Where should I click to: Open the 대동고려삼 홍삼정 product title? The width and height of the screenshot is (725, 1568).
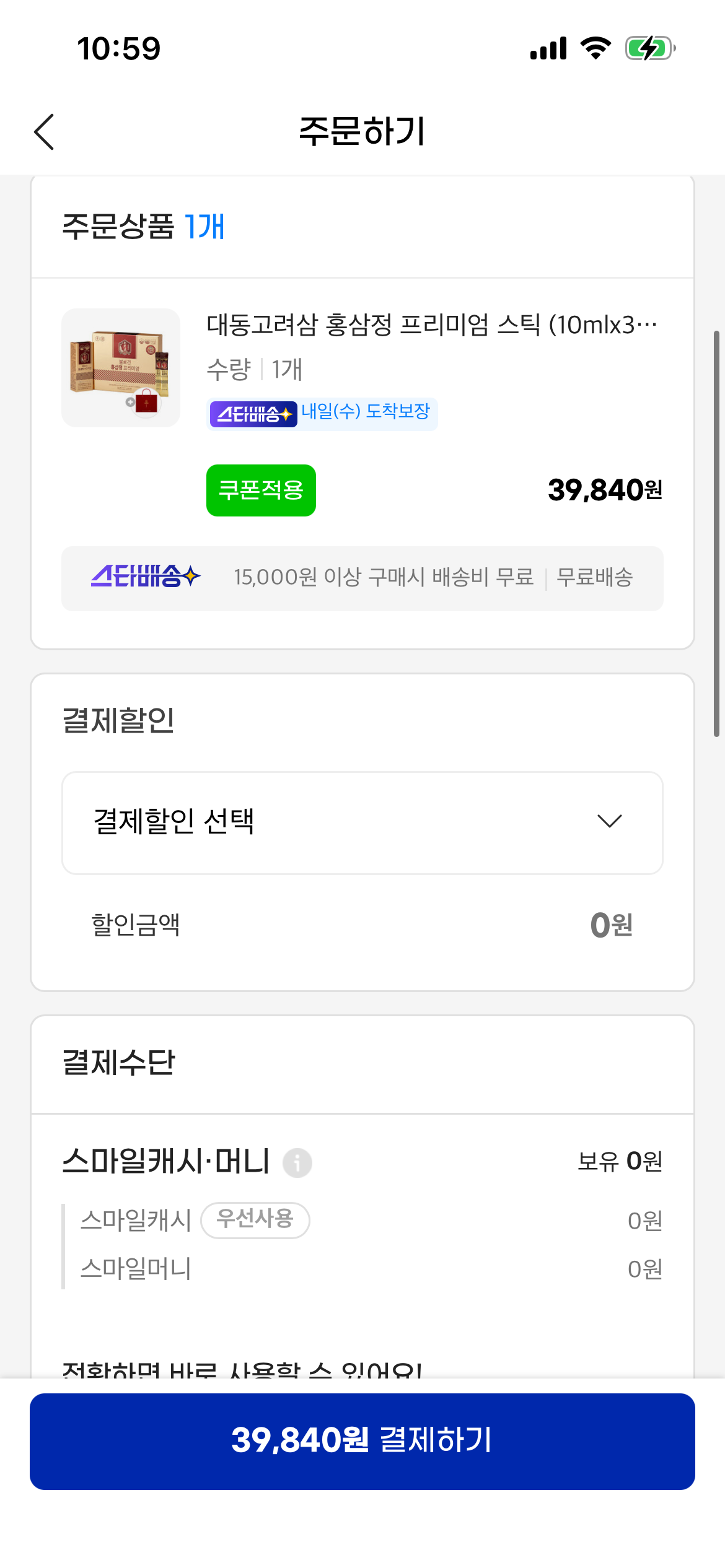431,324
